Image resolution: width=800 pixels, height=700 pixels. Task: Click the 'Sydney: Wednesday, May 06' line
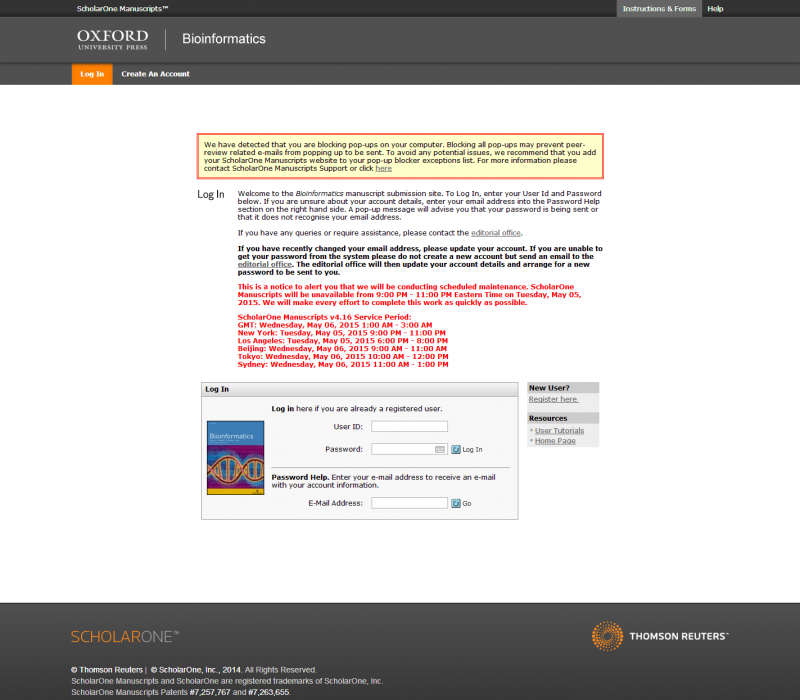(x=343, y=365)
